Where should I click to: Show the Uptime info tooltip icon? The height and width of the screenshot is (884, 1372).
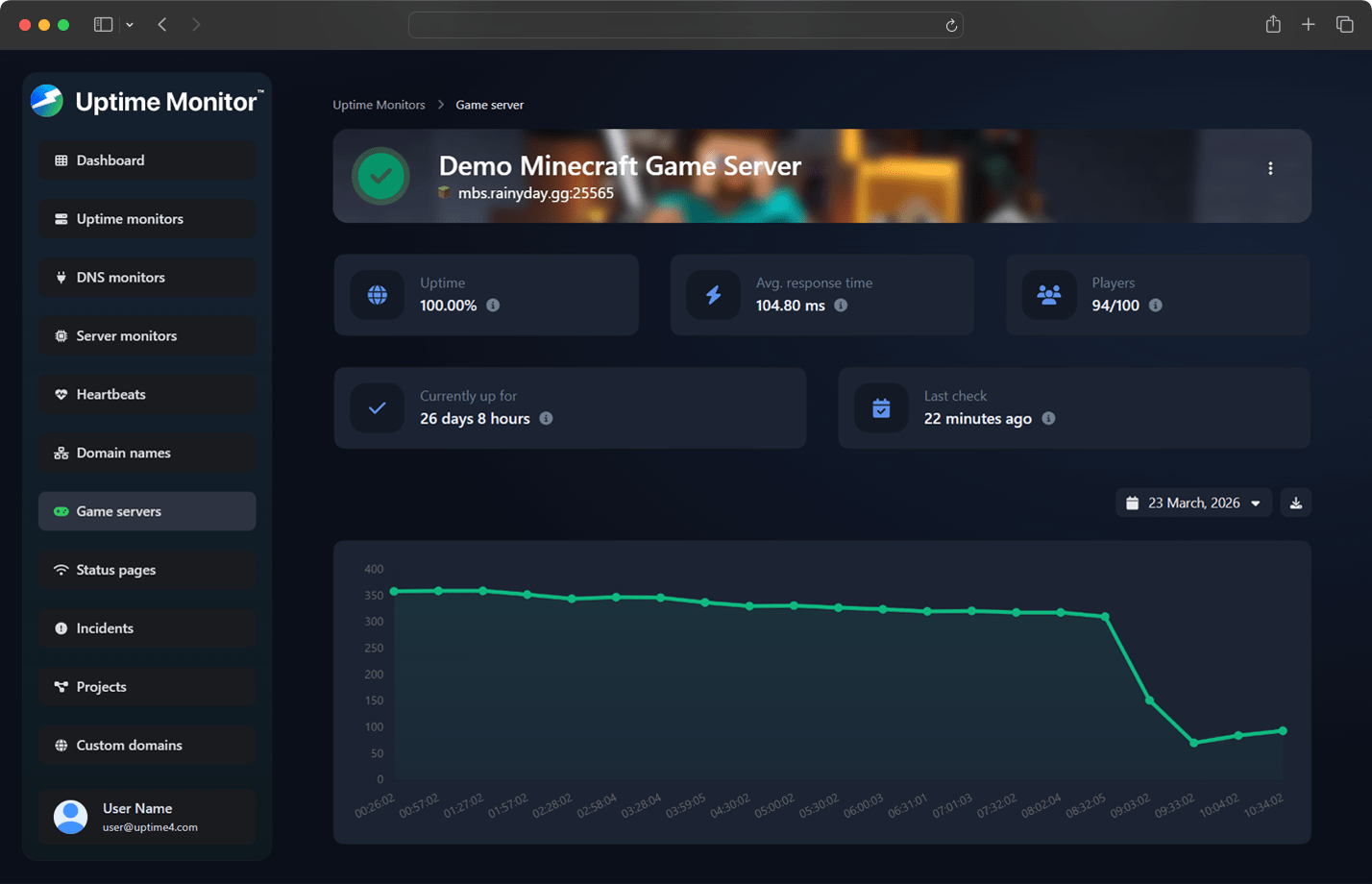494,307
